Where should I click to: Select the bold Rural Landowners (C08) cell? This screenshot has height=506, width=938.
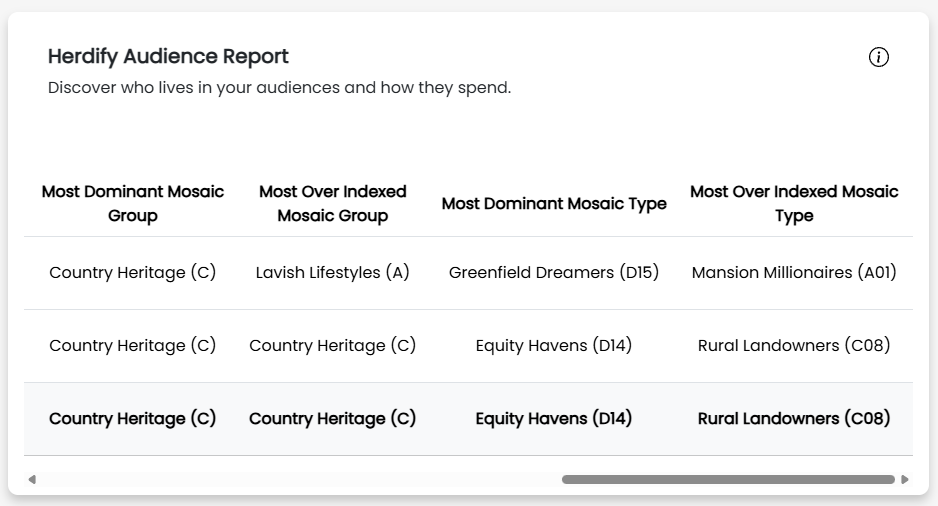coord(794,418)
